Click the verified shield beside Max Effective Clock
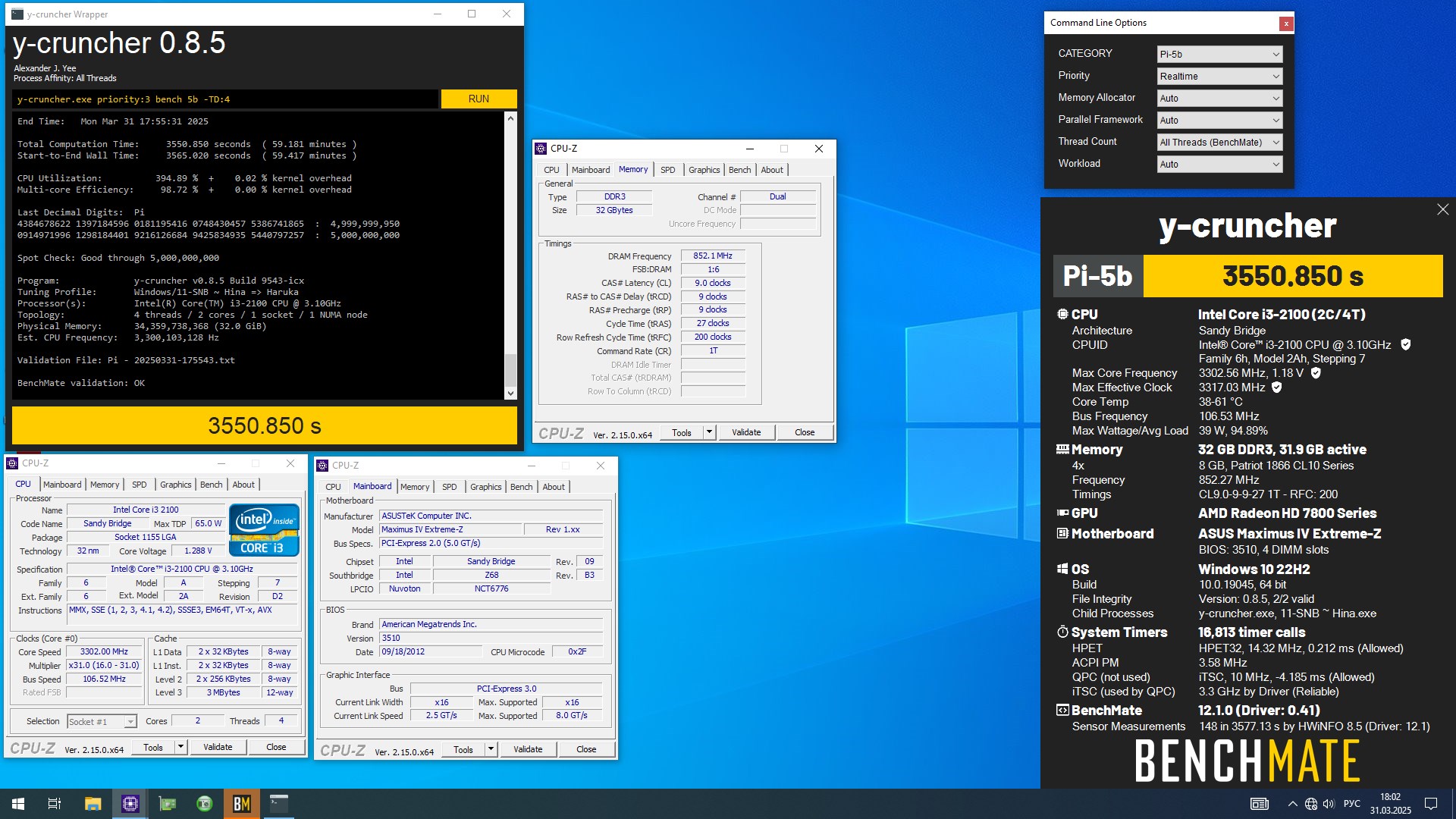1456x819 pixels. tap(1277, 388)
